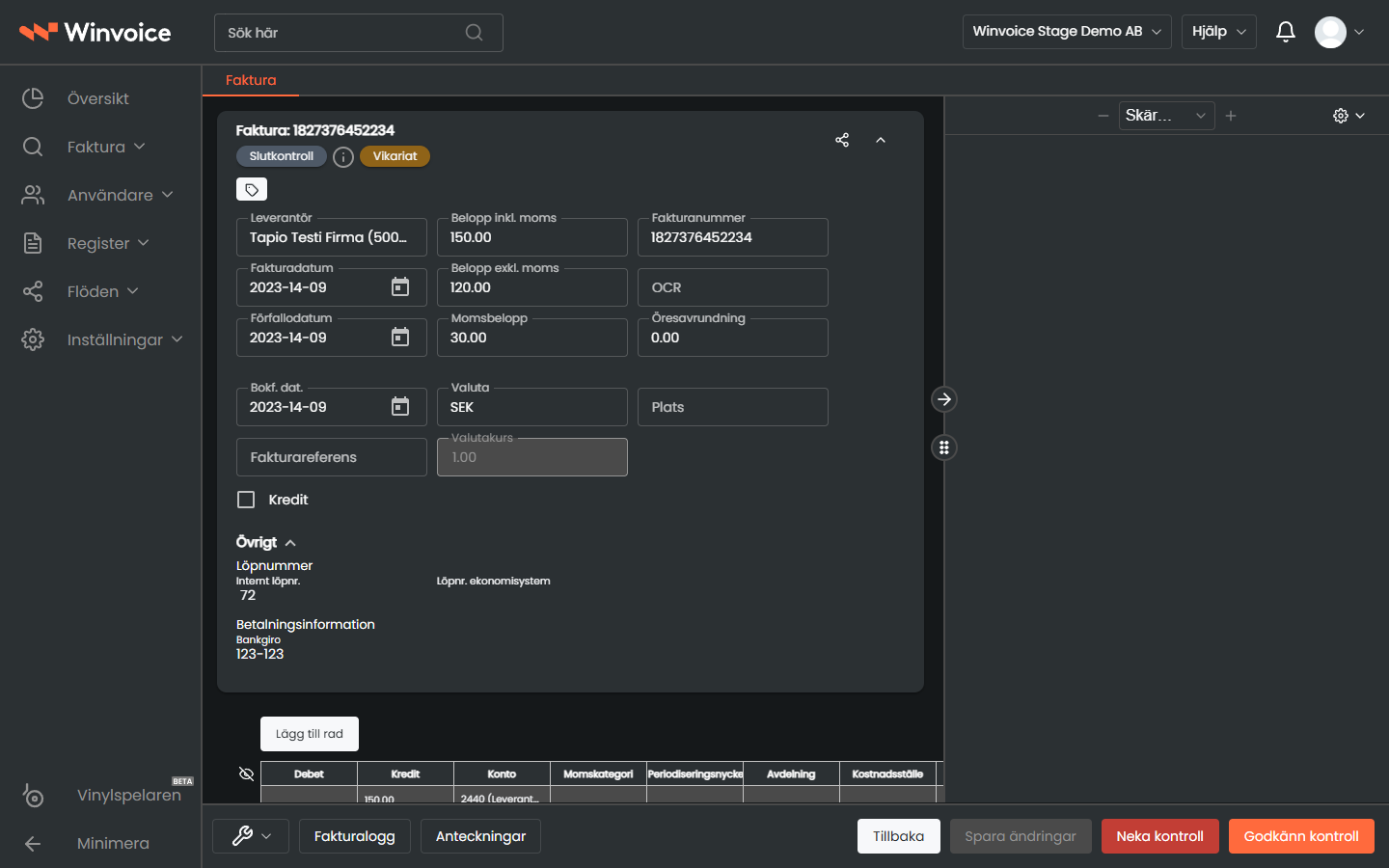
Task: Open viewer settings gear menu
Action: click(1348, 116)
